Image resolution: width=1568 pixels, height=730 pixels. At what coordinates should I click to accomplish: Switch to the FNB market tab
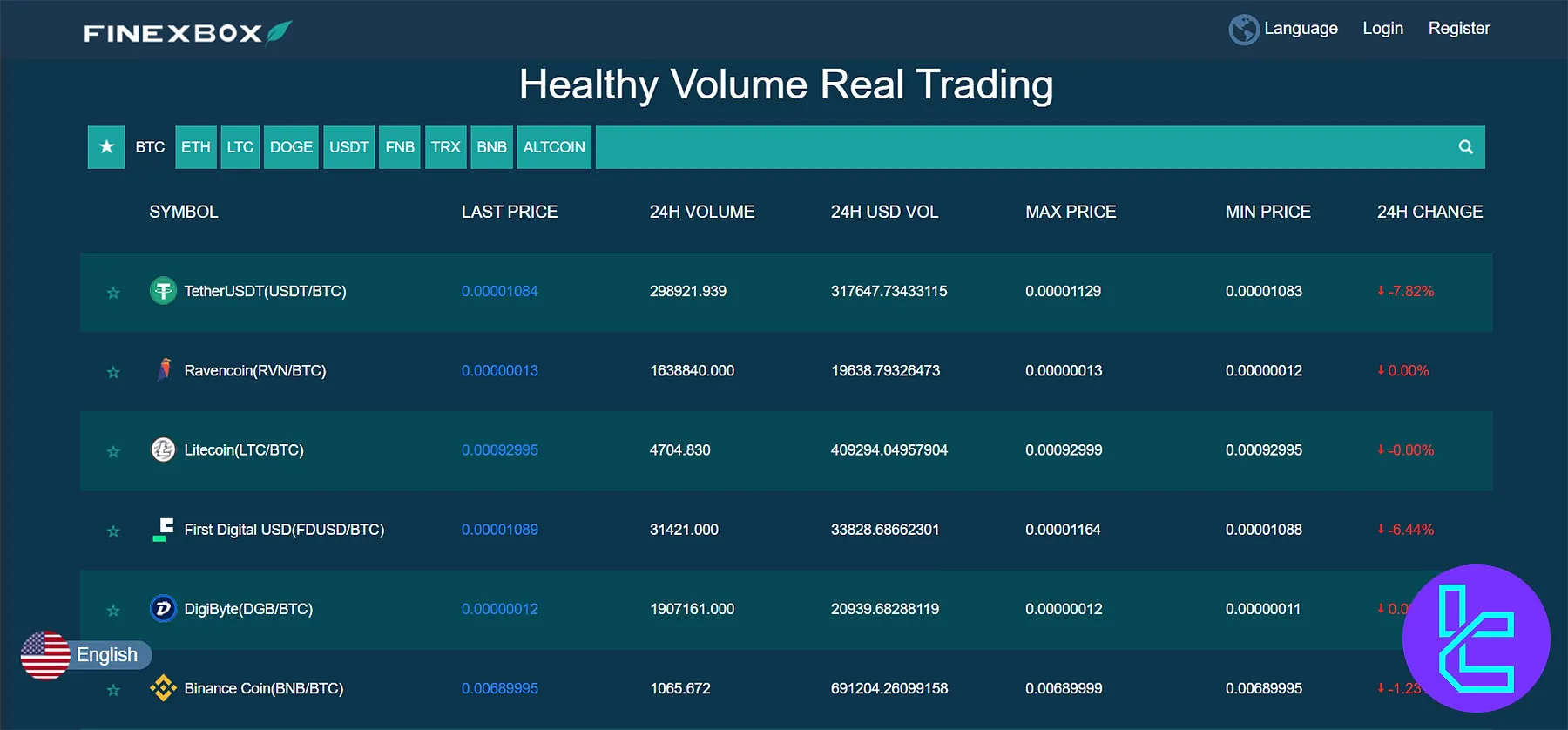(x=400, y=147)
